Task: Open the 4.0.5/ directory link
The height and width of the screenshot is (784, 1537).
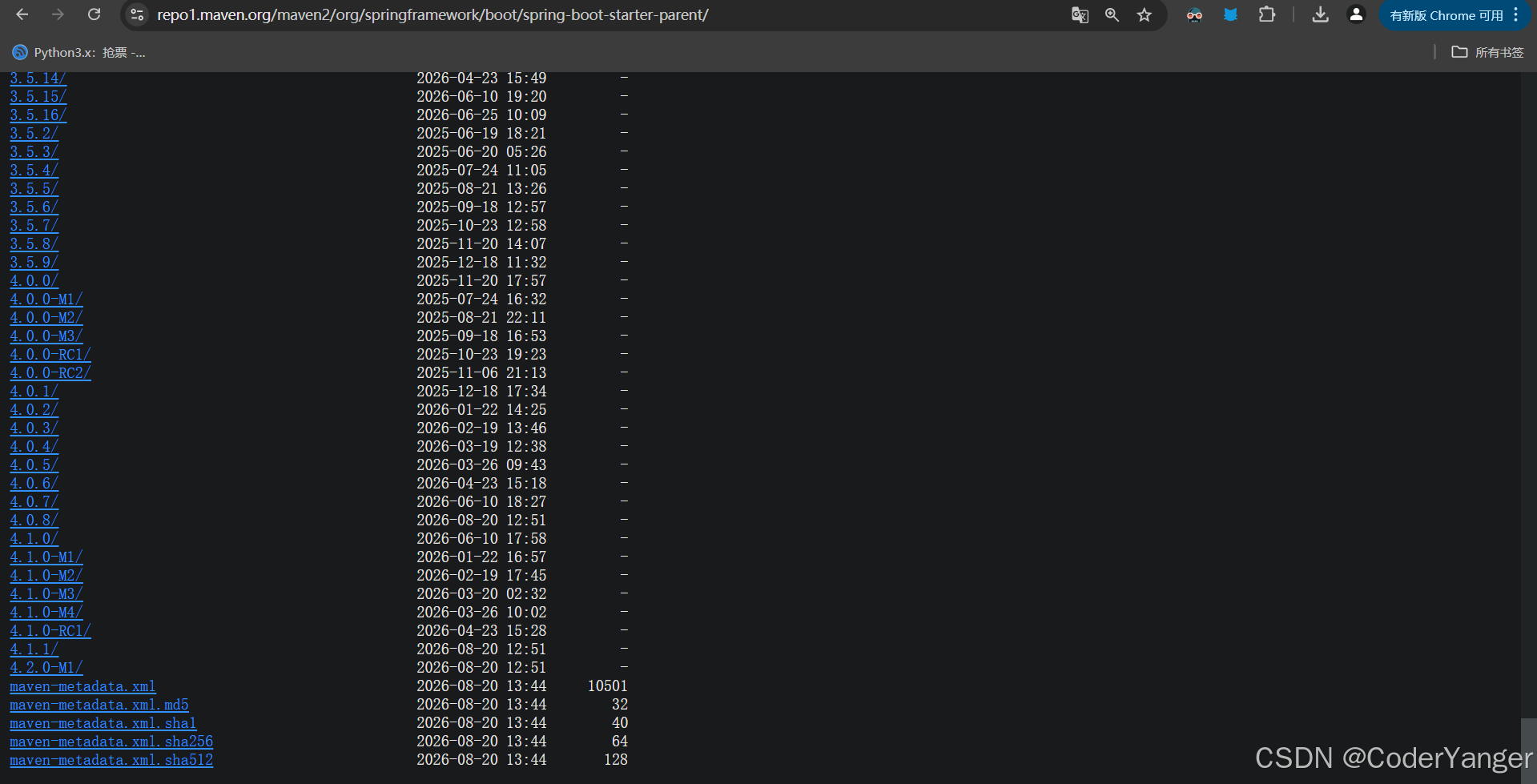Action: coord(34,464)
